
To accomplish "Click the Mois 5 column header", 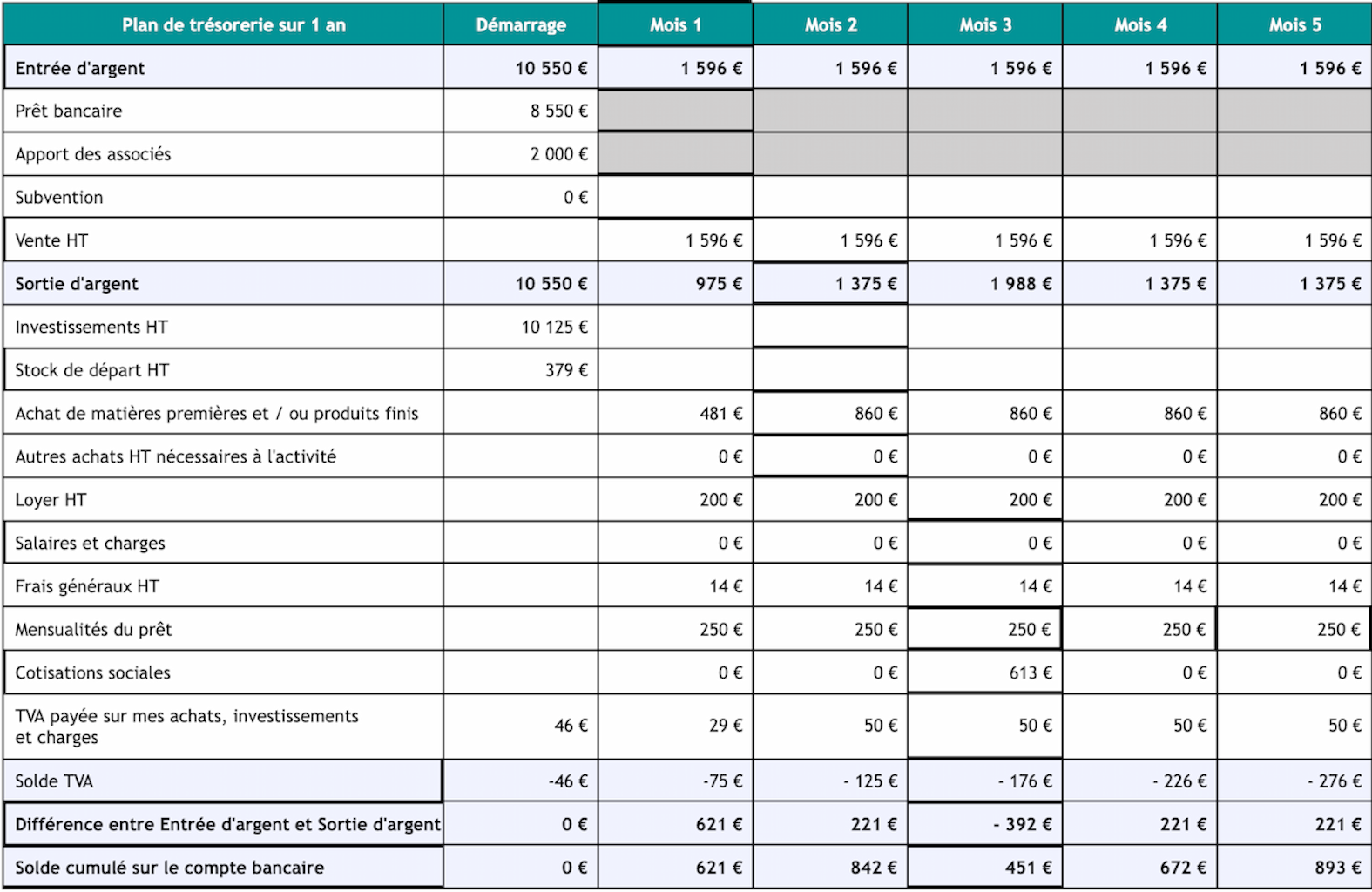I will pyautogui.click(x=1294, y=24).
